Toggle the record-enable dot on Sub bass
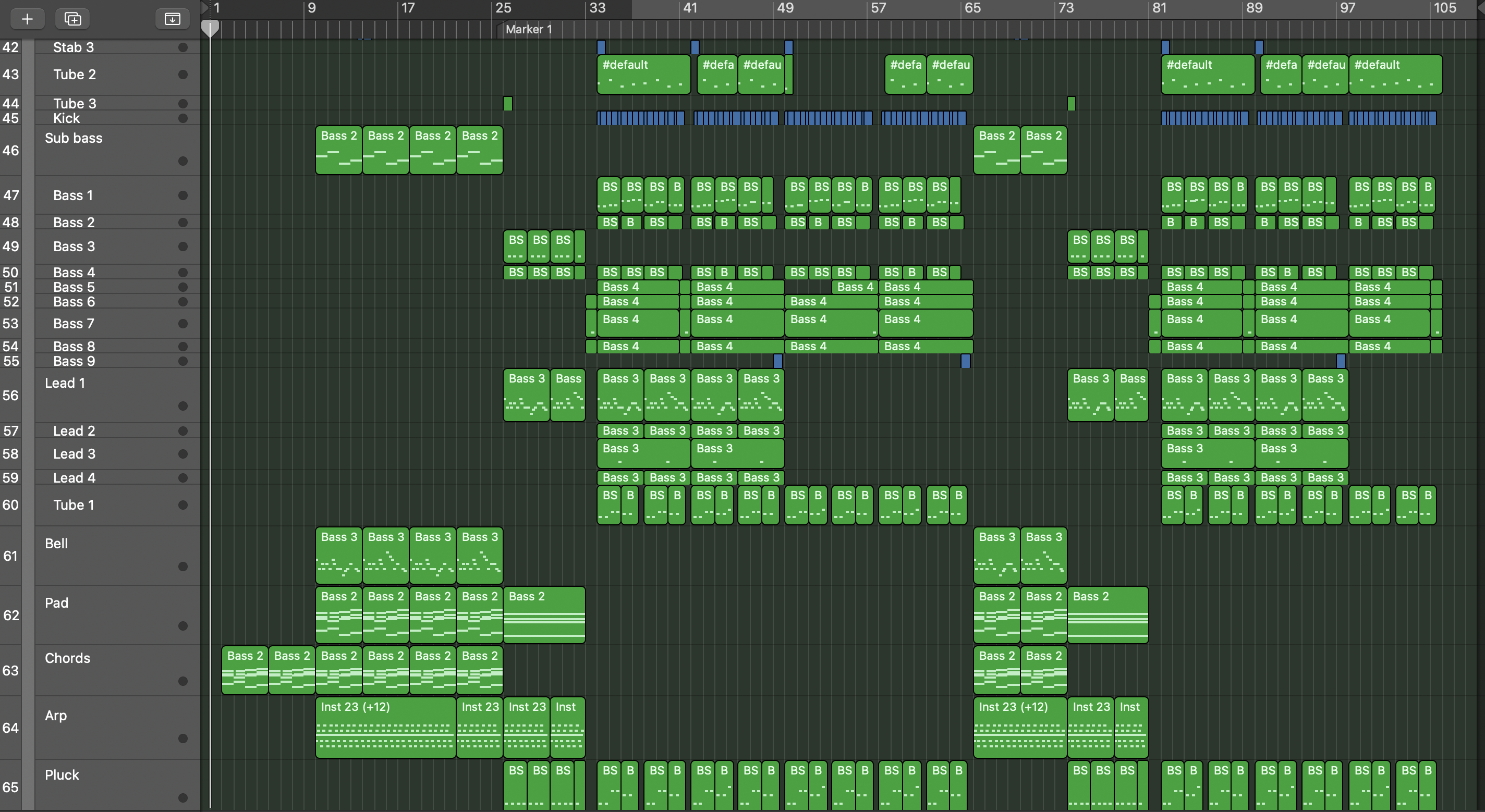The width and height of the screenshot is (1485, 812). pyautogui.click(x=182, y=161)
